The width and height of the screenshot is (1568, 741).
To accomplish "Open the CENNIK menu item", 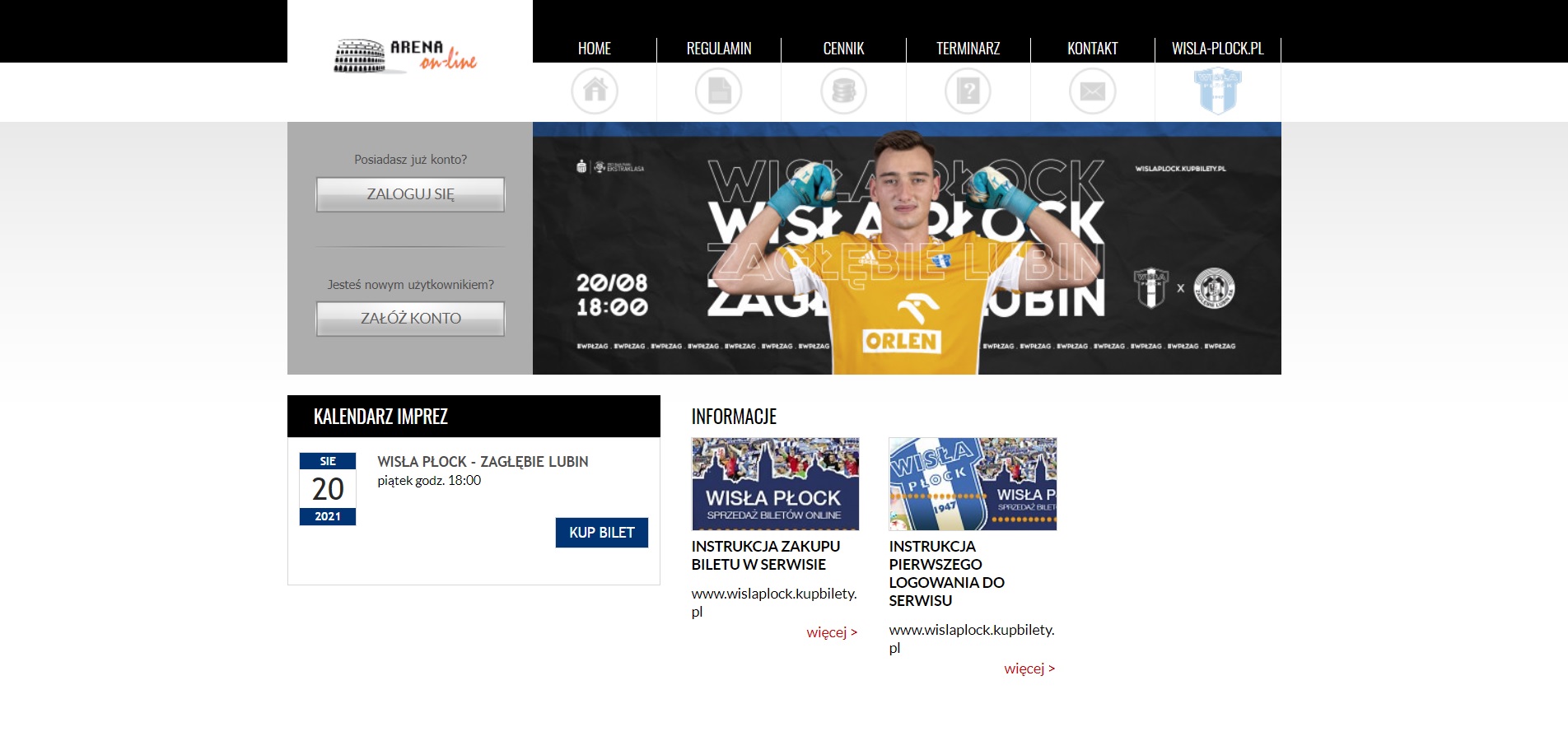I will pyautogui.click(x=844, y=49).
